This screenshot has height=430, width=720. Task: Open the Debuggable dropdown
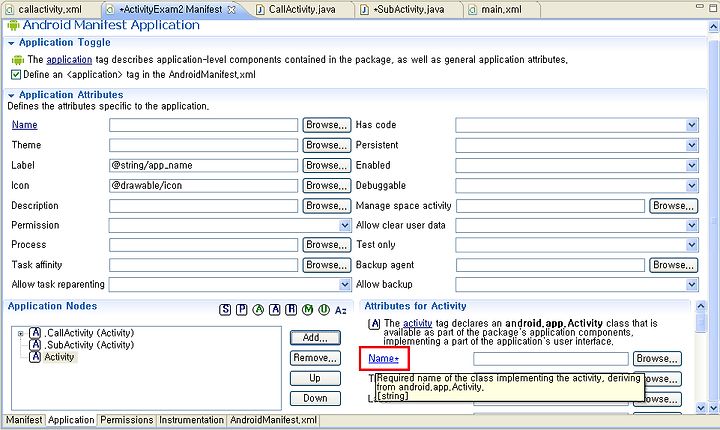[x=692, y=186]
